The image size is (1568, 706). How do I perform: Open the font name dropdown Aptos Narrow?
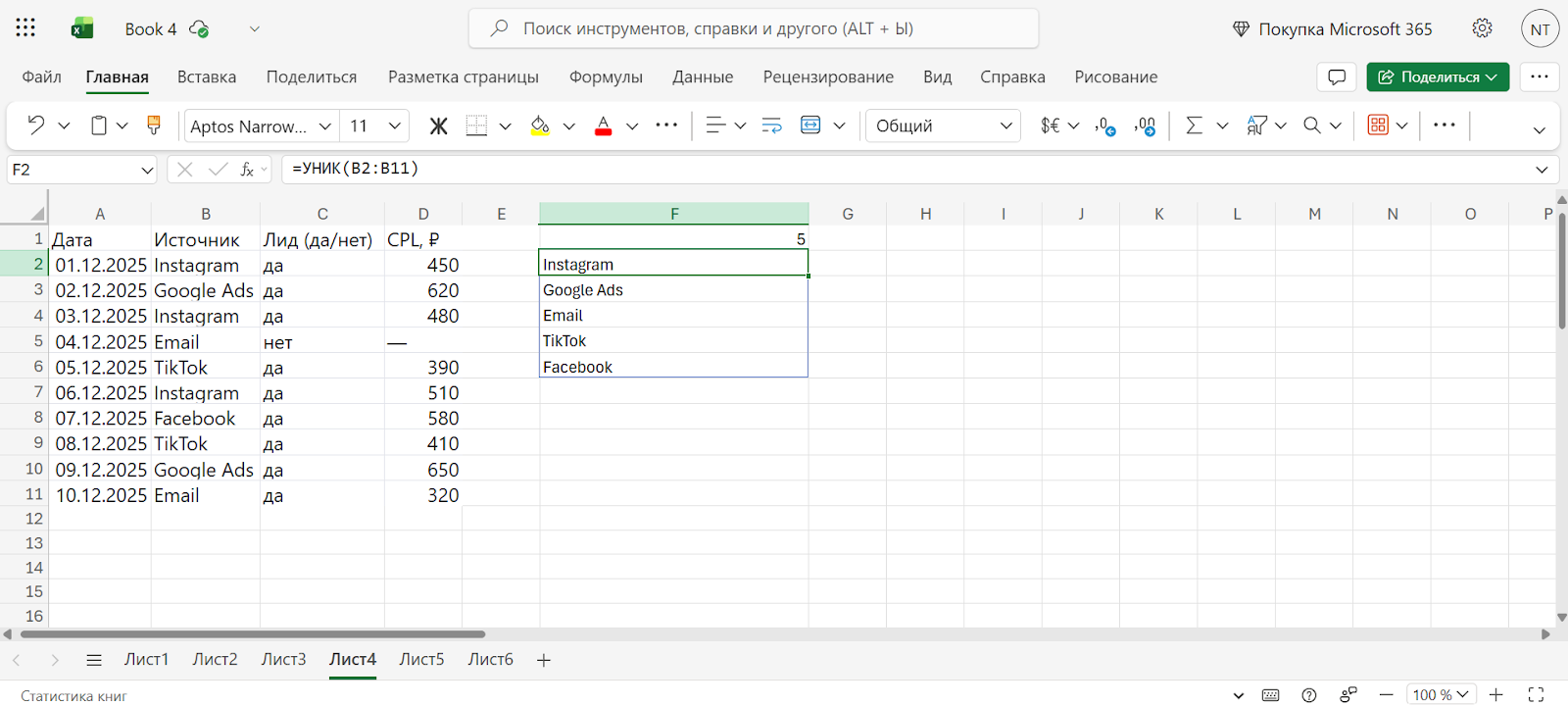tap(261, 126)
